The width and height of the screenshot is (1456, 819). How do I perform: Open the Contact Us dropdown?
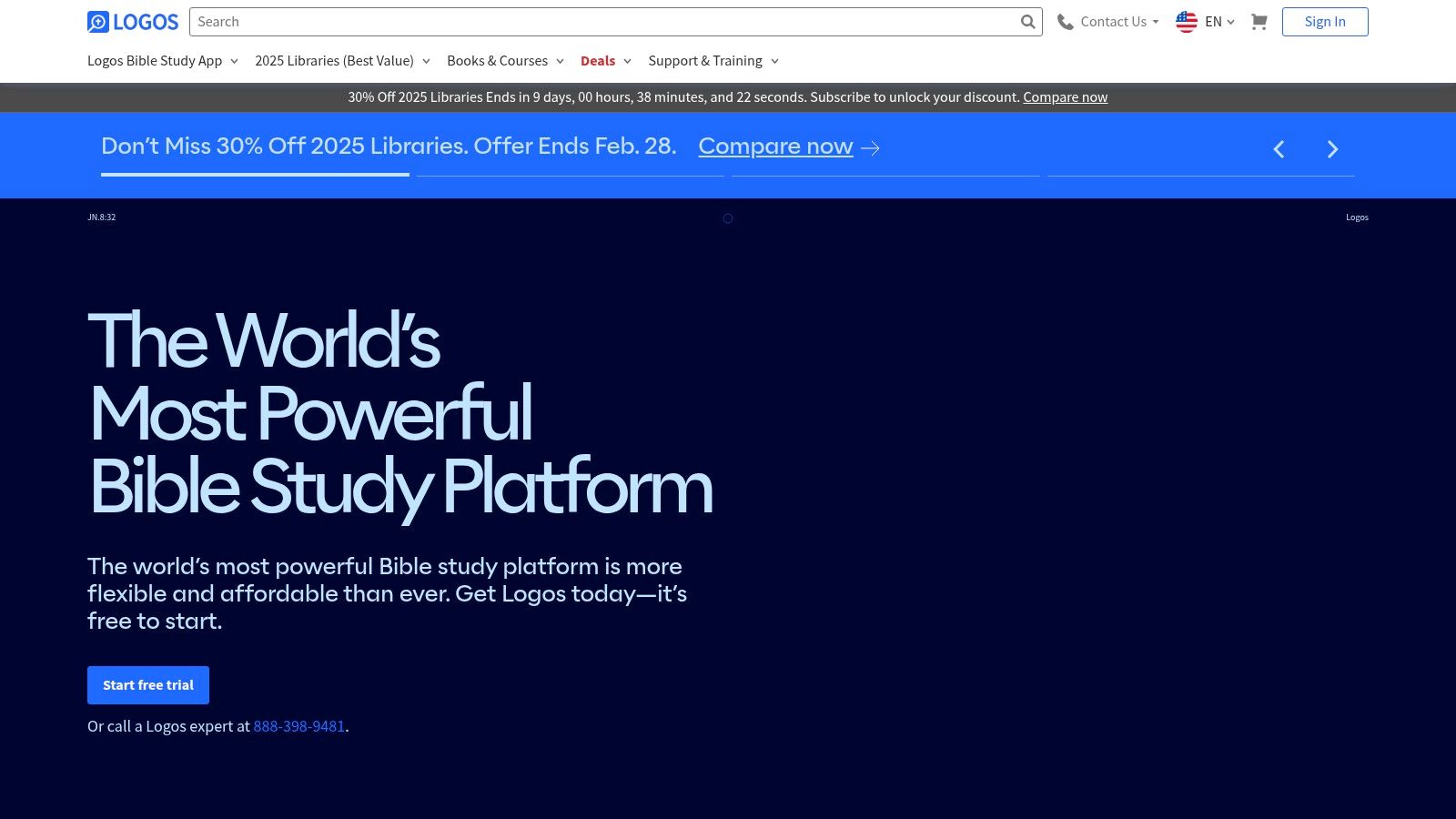click(1107, 22)
